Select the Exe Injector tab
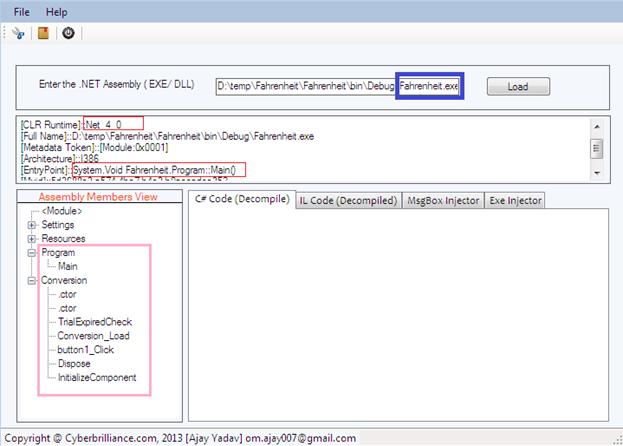 coord(513,200)
